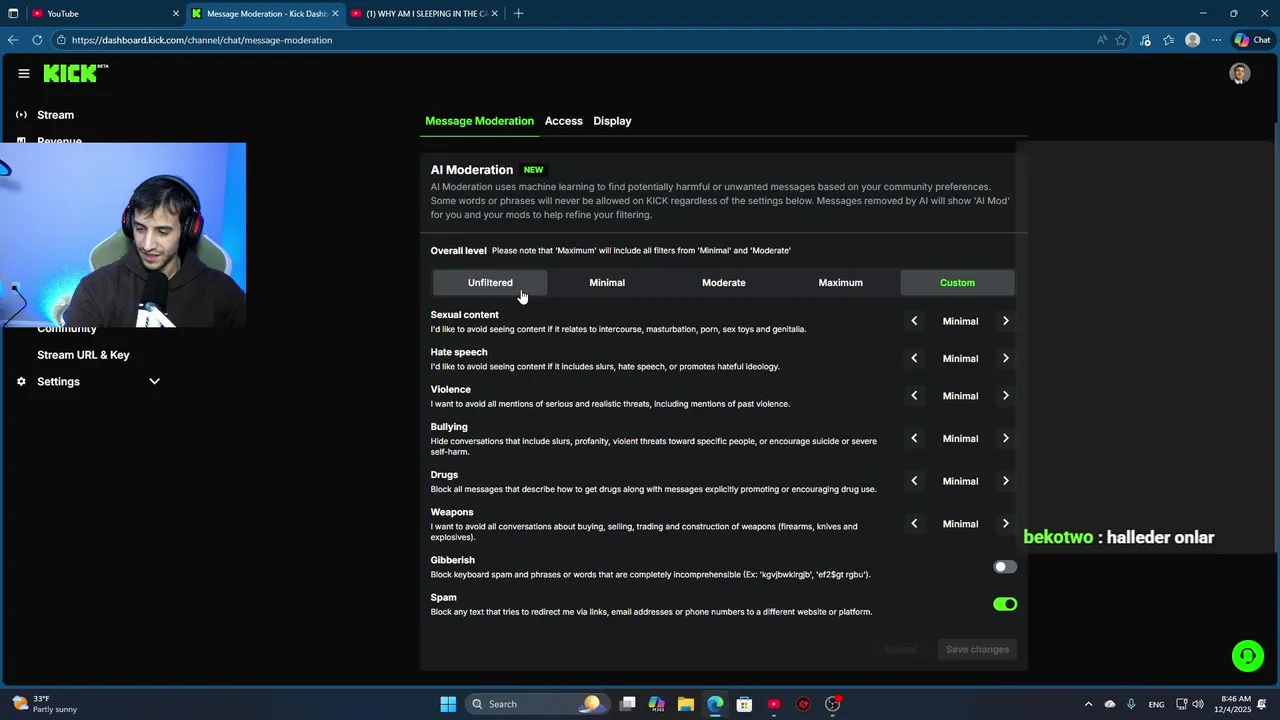Open the green support chat bubble
The height and width of the screenshot is (720, 1280).
click(1247, 656)
